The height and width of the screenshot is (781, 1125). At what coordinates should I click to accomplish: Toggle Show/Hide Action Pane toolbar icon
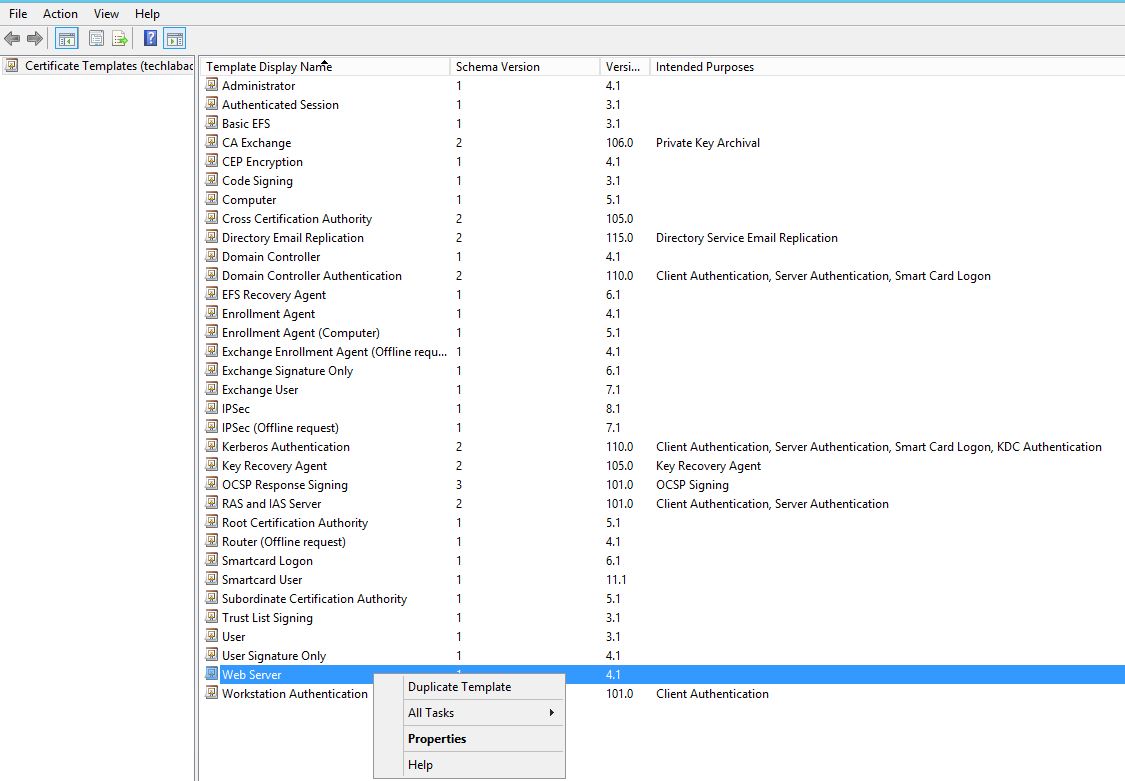(174, 39)
